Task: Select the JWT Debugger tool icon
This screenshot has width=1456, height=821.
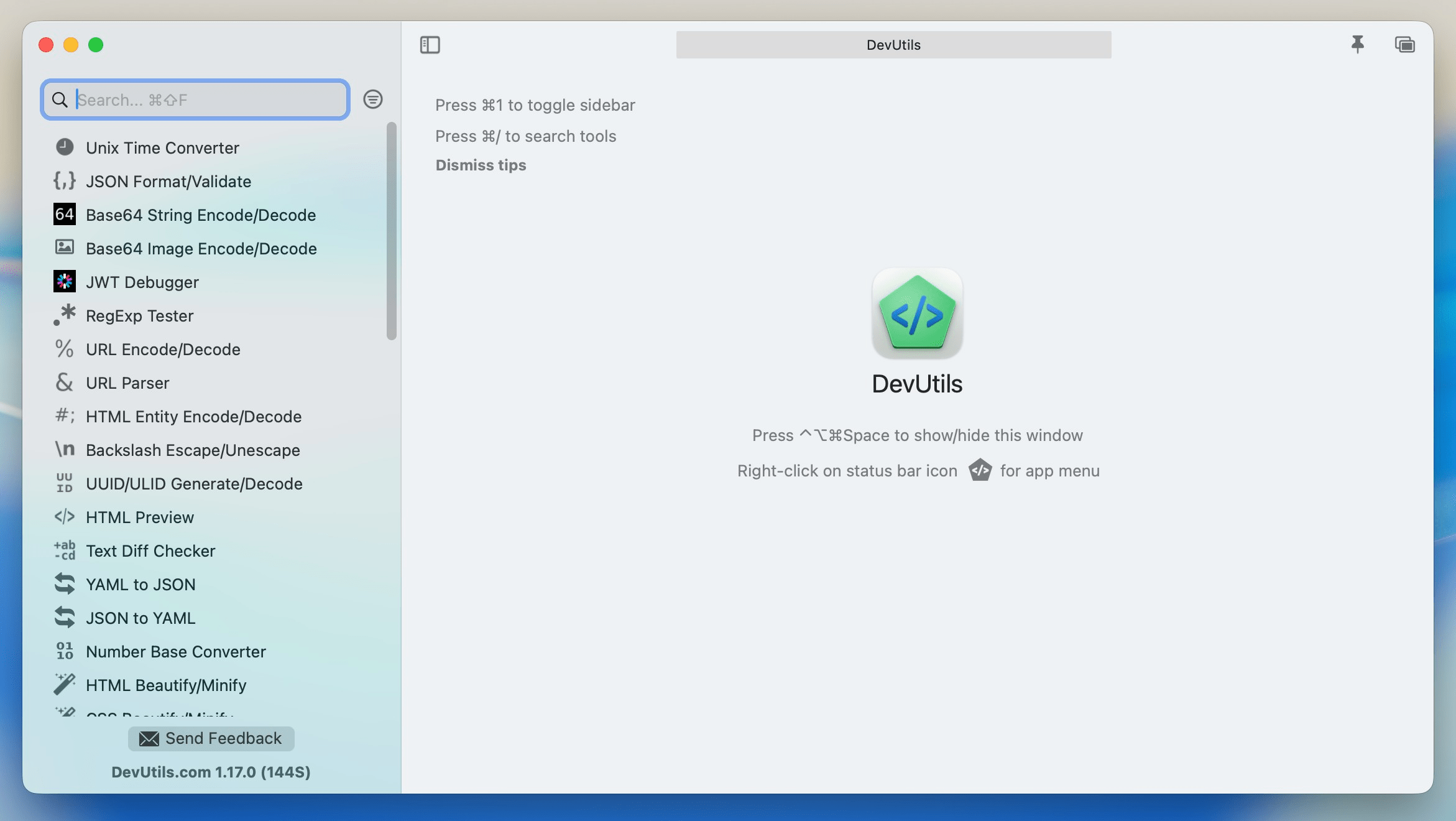Action: pos(64,281)
